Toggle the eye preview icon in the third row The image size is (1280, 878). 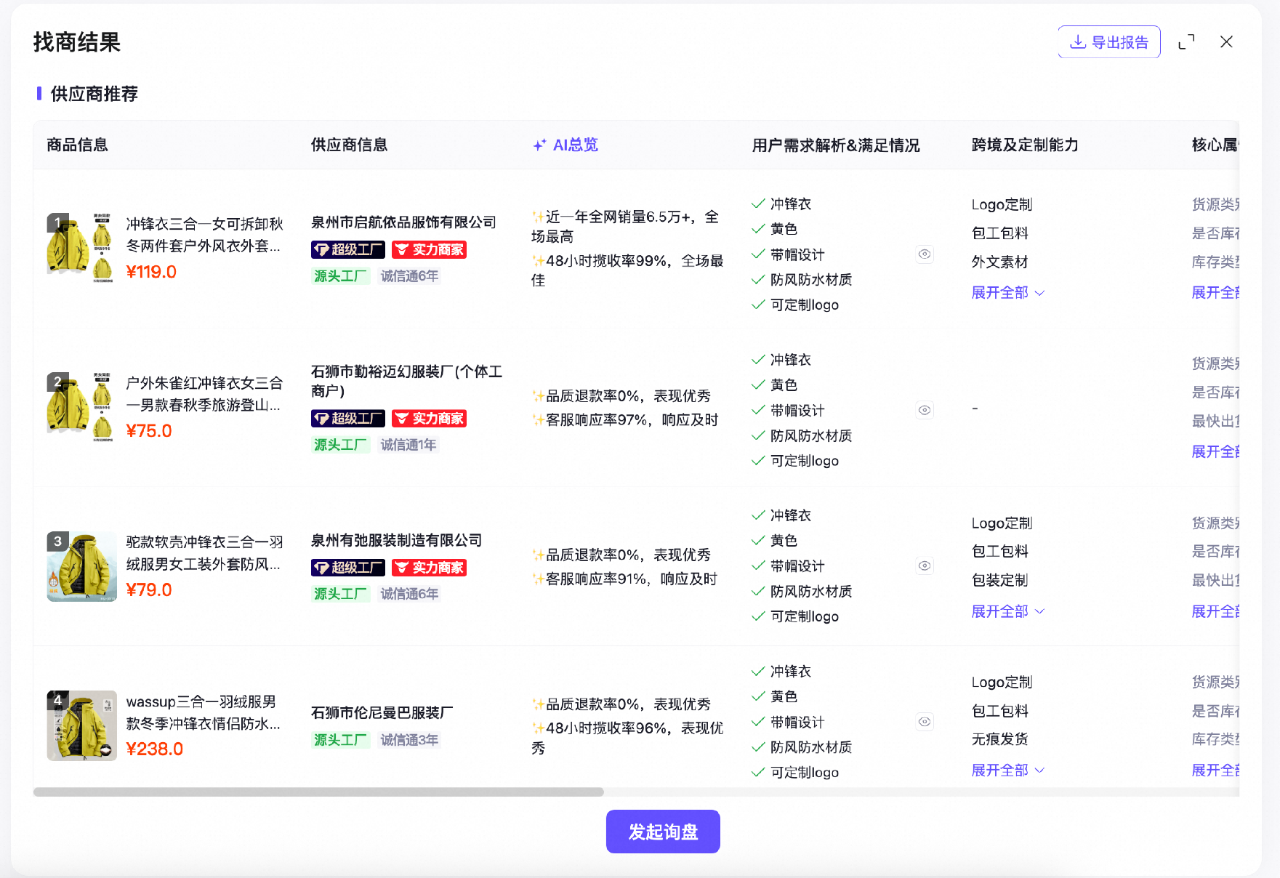(924, 565)
